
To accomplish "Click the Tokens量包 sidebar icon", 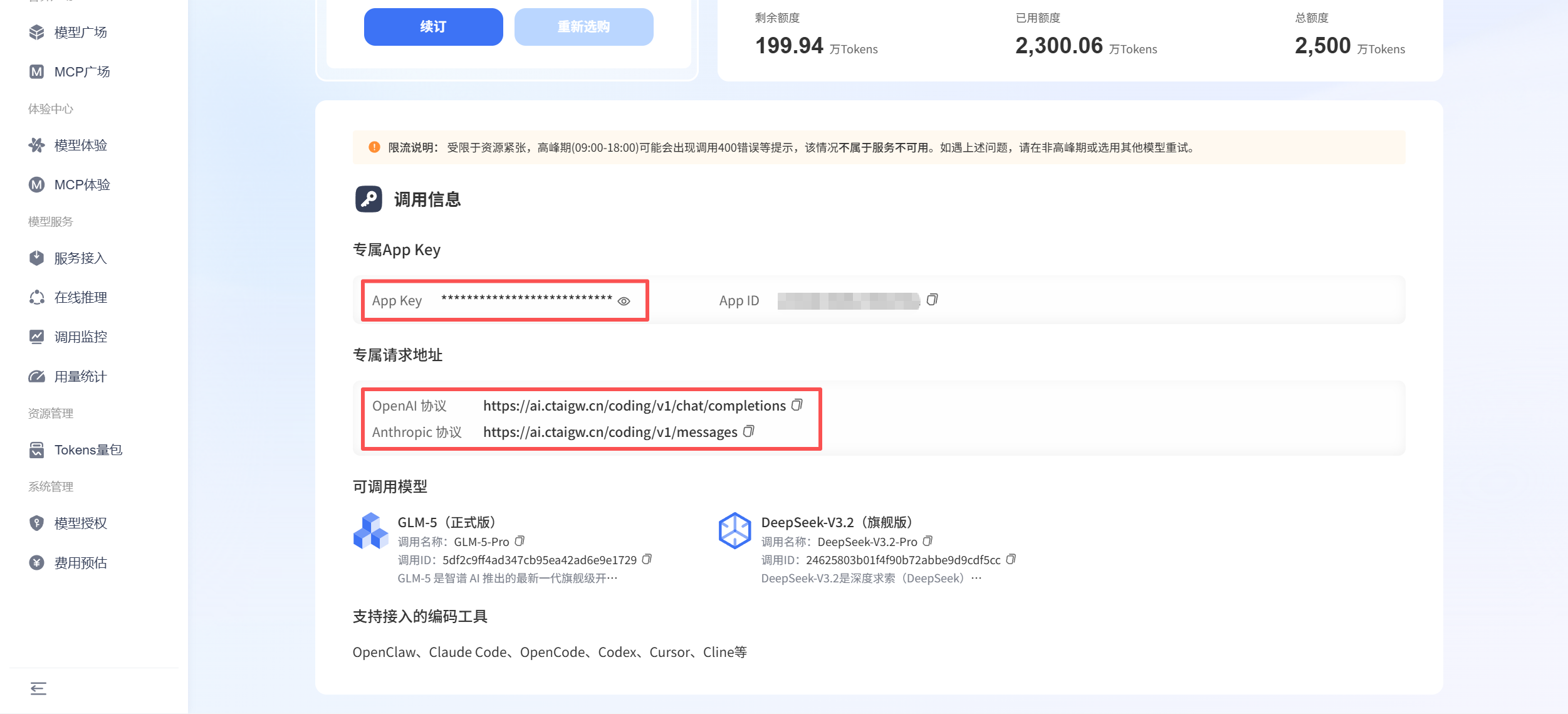I will click(x=37, y=449).
